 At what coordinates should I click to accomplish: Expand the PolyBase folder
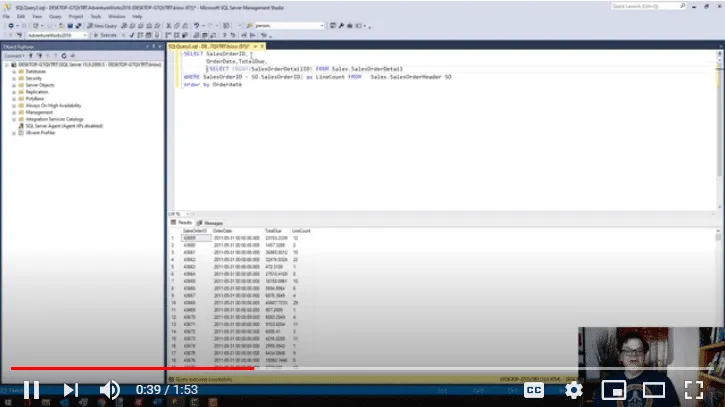(14, 99)
